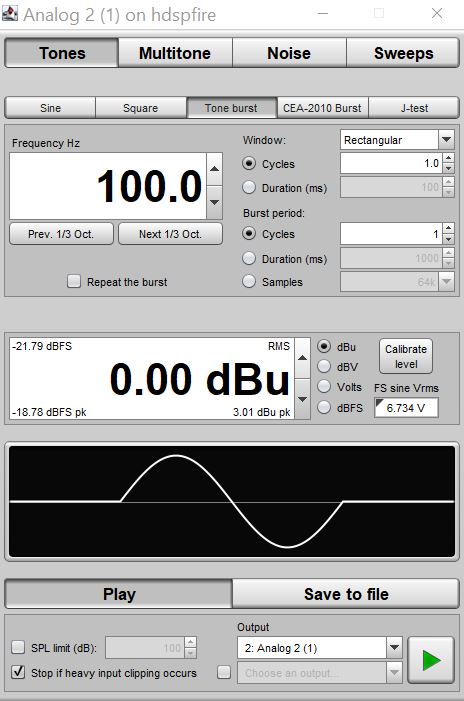Click the Frequency Hz field showing 100.0
The image size is (464, 701).
coord(108,186)
